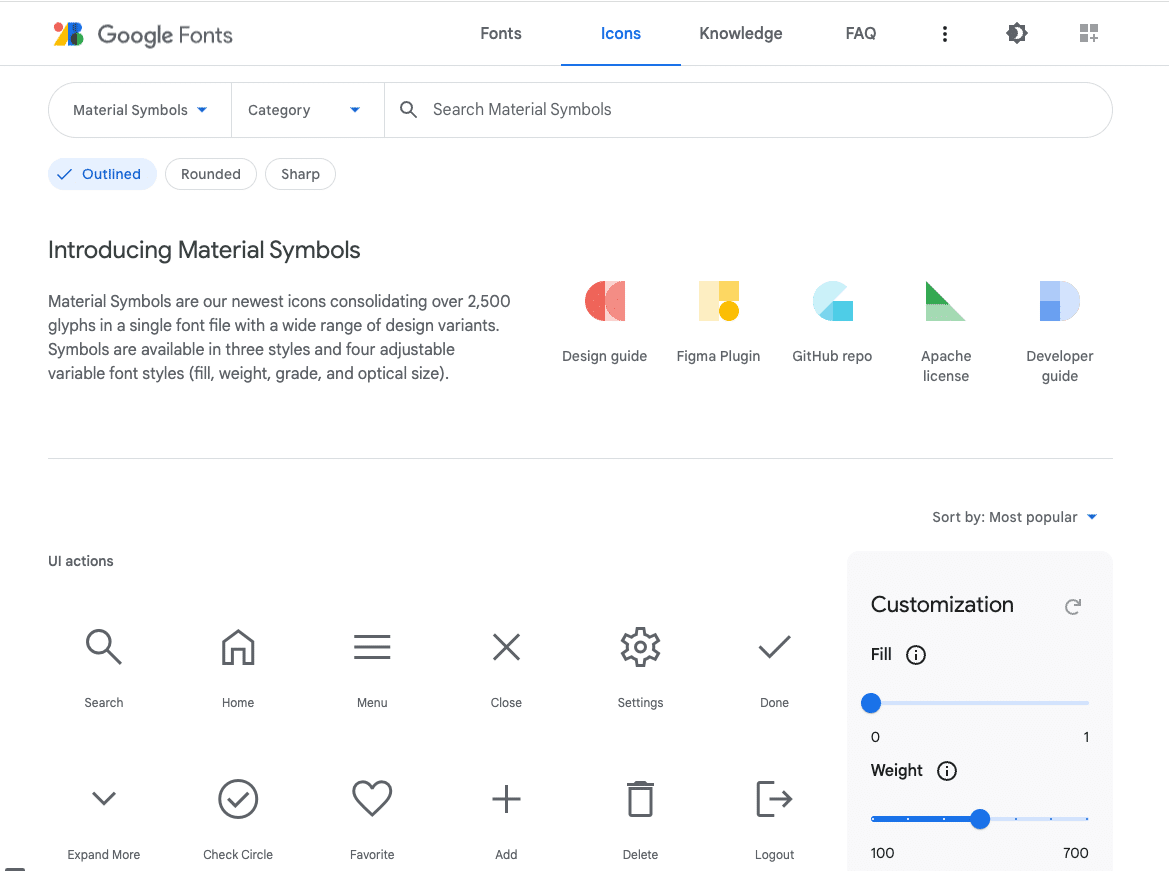The height and width of the screenshot is (871, 1169).
Task: Click the Search Material Symbols field
Action: click(x=748, y=110)
